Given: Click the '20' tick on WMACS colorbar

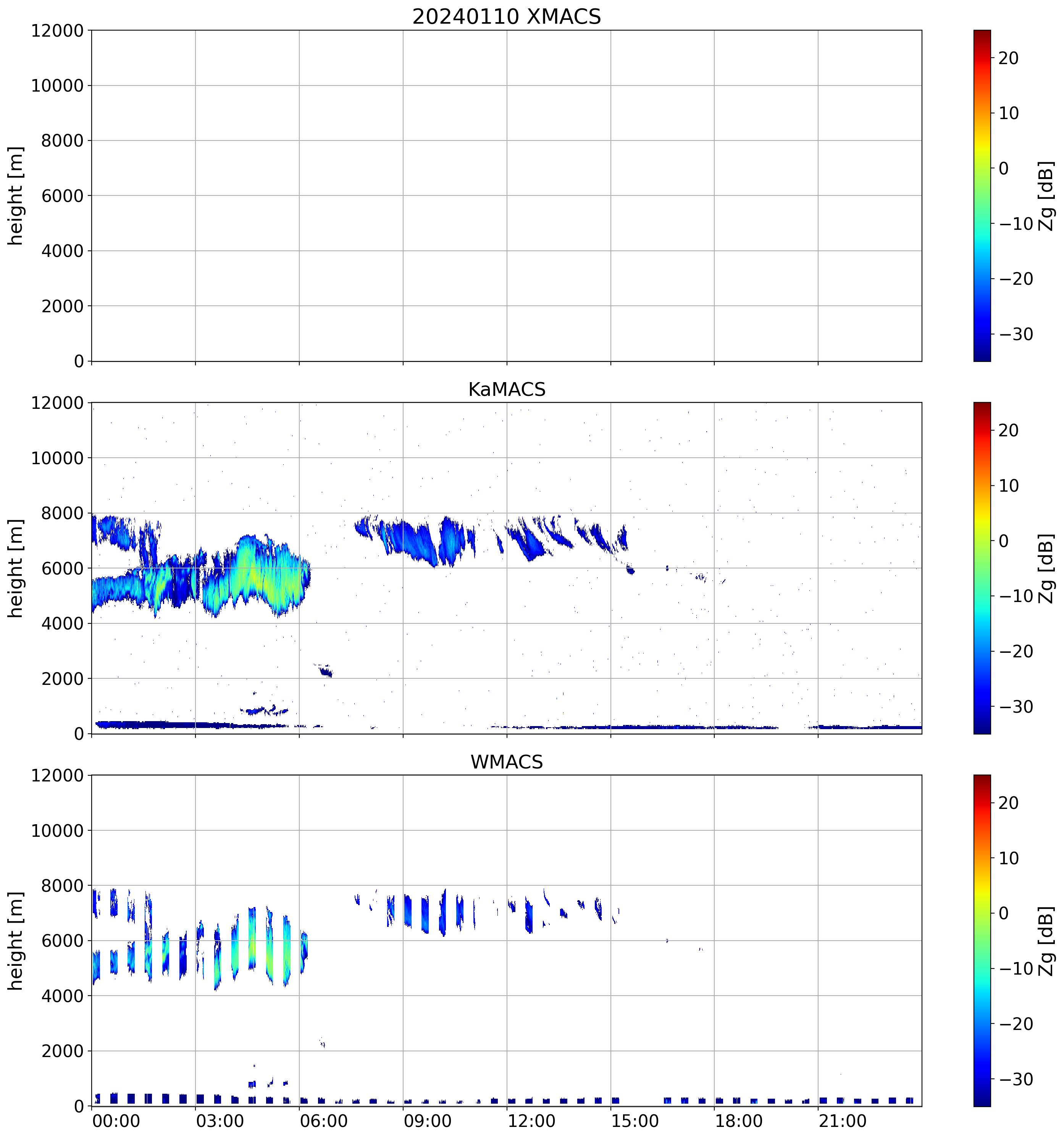Looking at the screenshot, I should coord(1008,802).
